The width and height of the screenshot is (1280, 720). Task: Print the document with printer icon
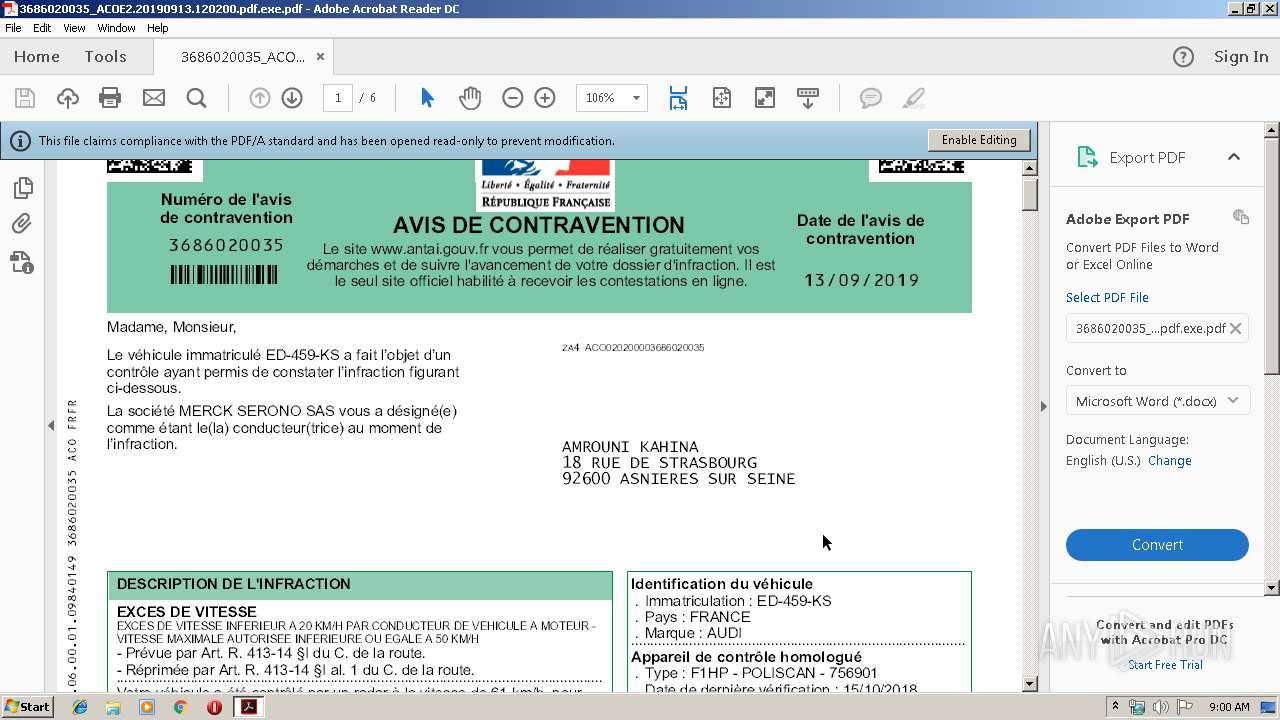pyautogui.click(x=110, y=98)
